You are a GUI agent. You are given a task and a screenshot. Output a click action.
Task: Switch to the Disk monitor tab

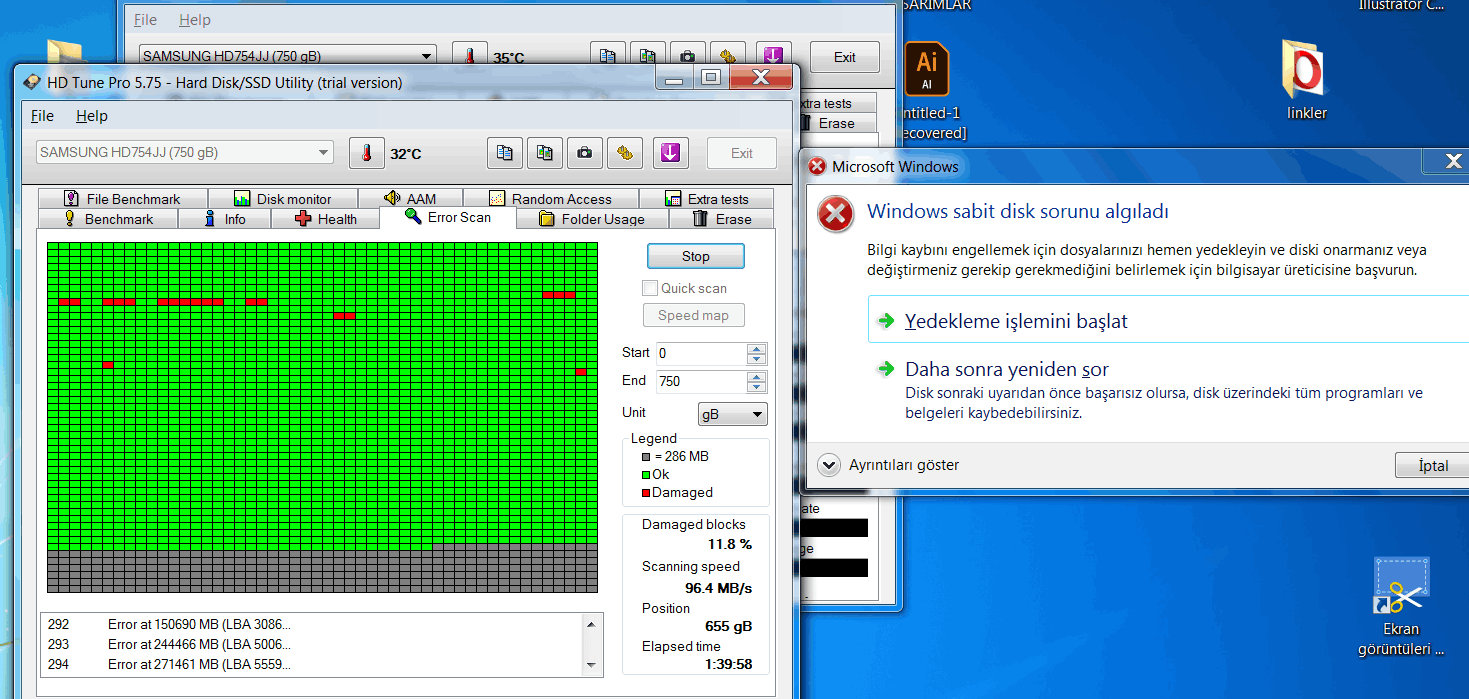tap(283, 199)
